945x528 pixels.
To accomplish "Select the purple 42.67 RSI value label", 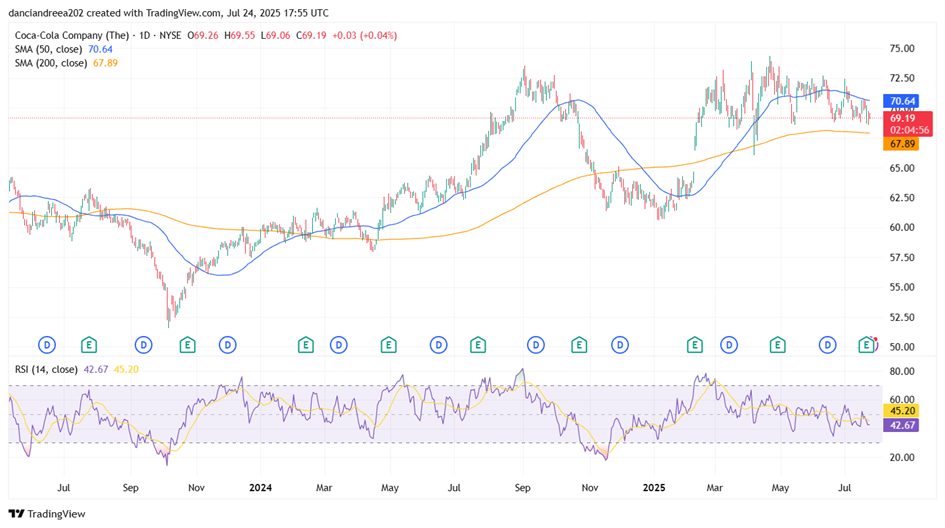I will click(x=903, y=425).
